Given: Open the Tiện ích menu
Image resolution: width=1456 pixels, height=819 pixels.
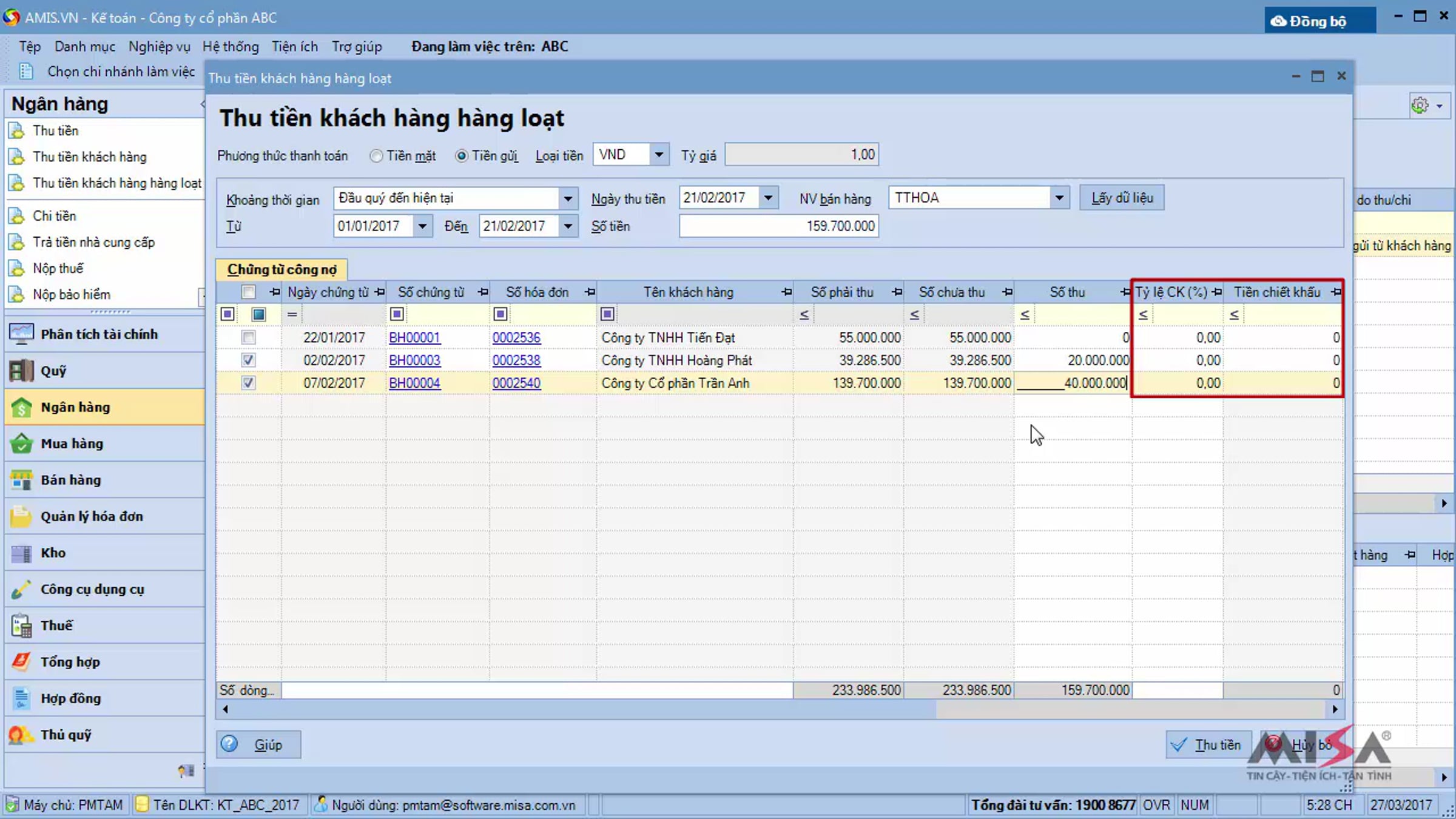Looking at the screenshot, I should (x=295, y=47).
